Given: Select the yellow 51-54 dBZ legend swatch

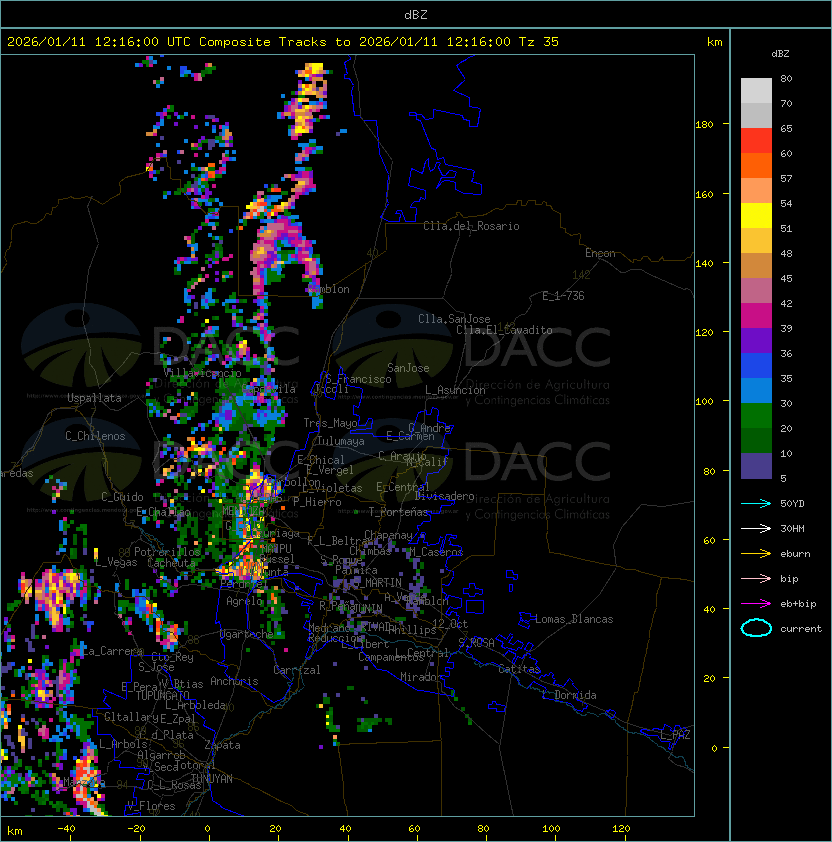Looking at the screenshot, I should coord(756,216).
